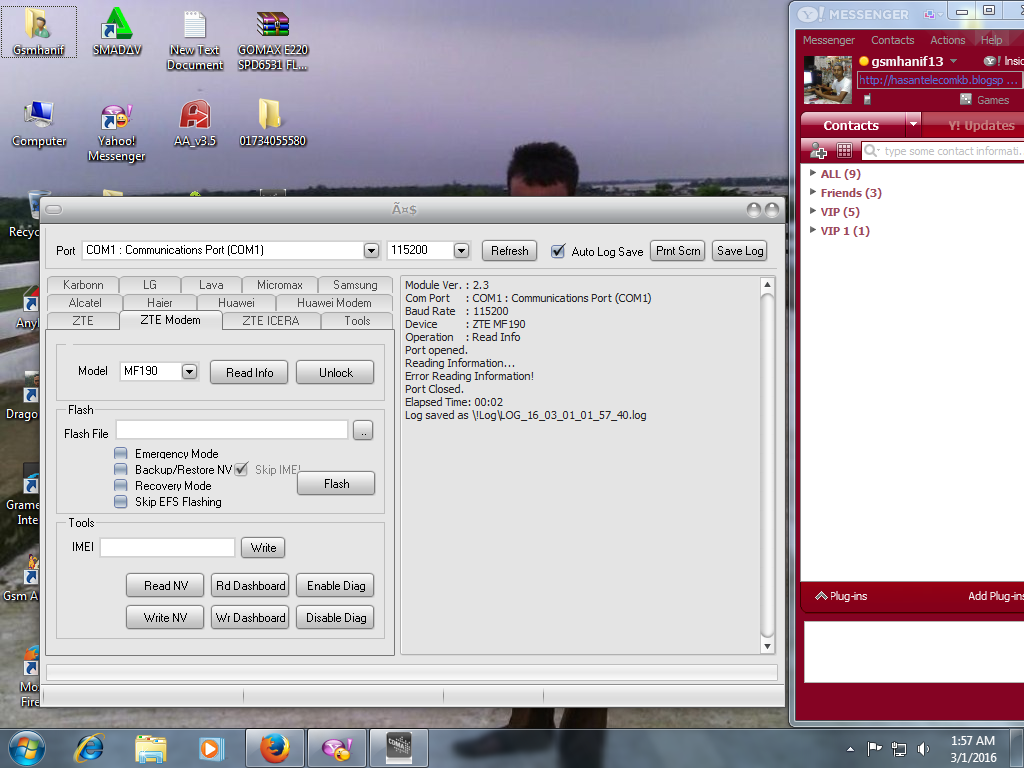Toggle the Skip IMEI checkbox
Viewport: 1024px width, 768px height.
(x=241, y=469)
